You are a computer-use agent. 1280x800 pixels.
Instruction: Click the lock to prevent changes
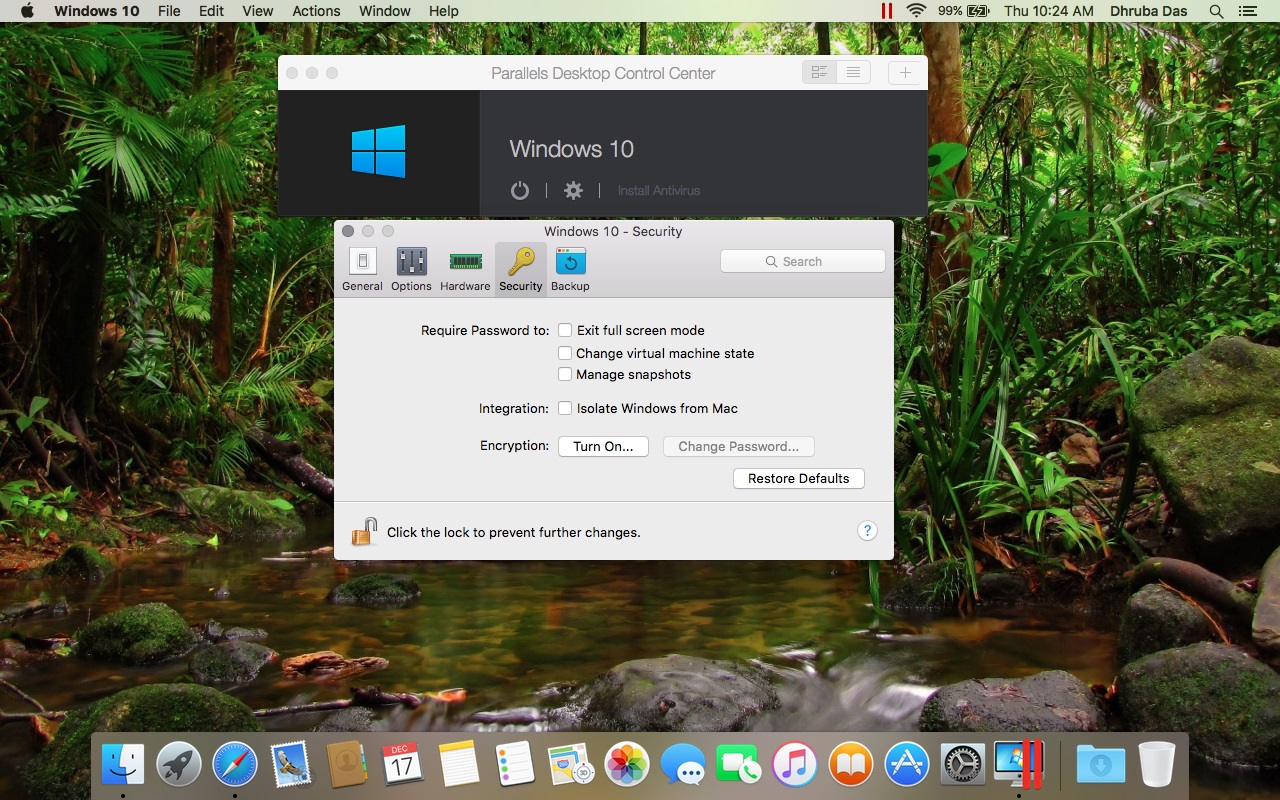[x=364, y=531]
